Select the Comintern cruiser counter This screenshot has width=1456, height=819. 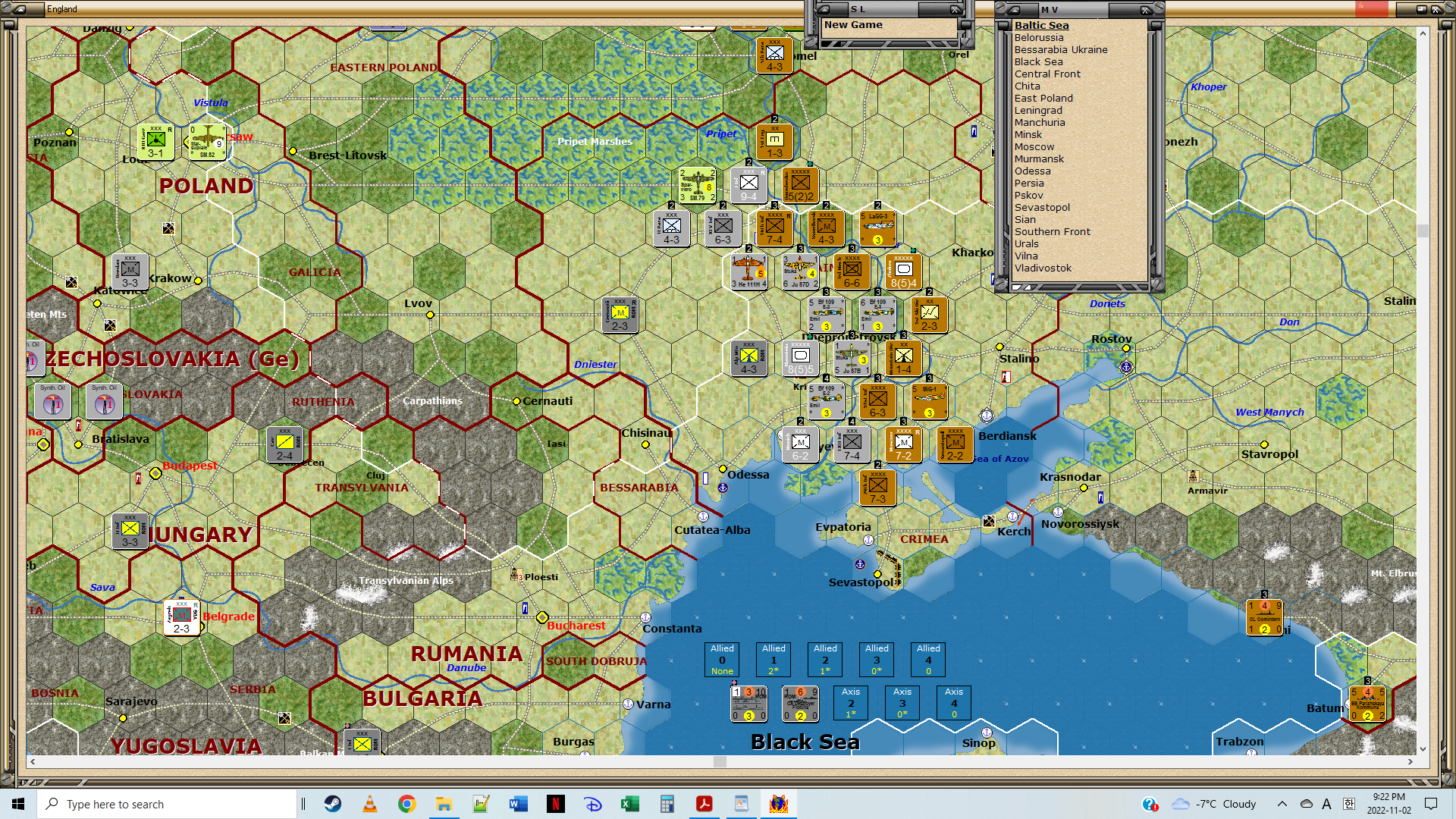(1264, 617)
